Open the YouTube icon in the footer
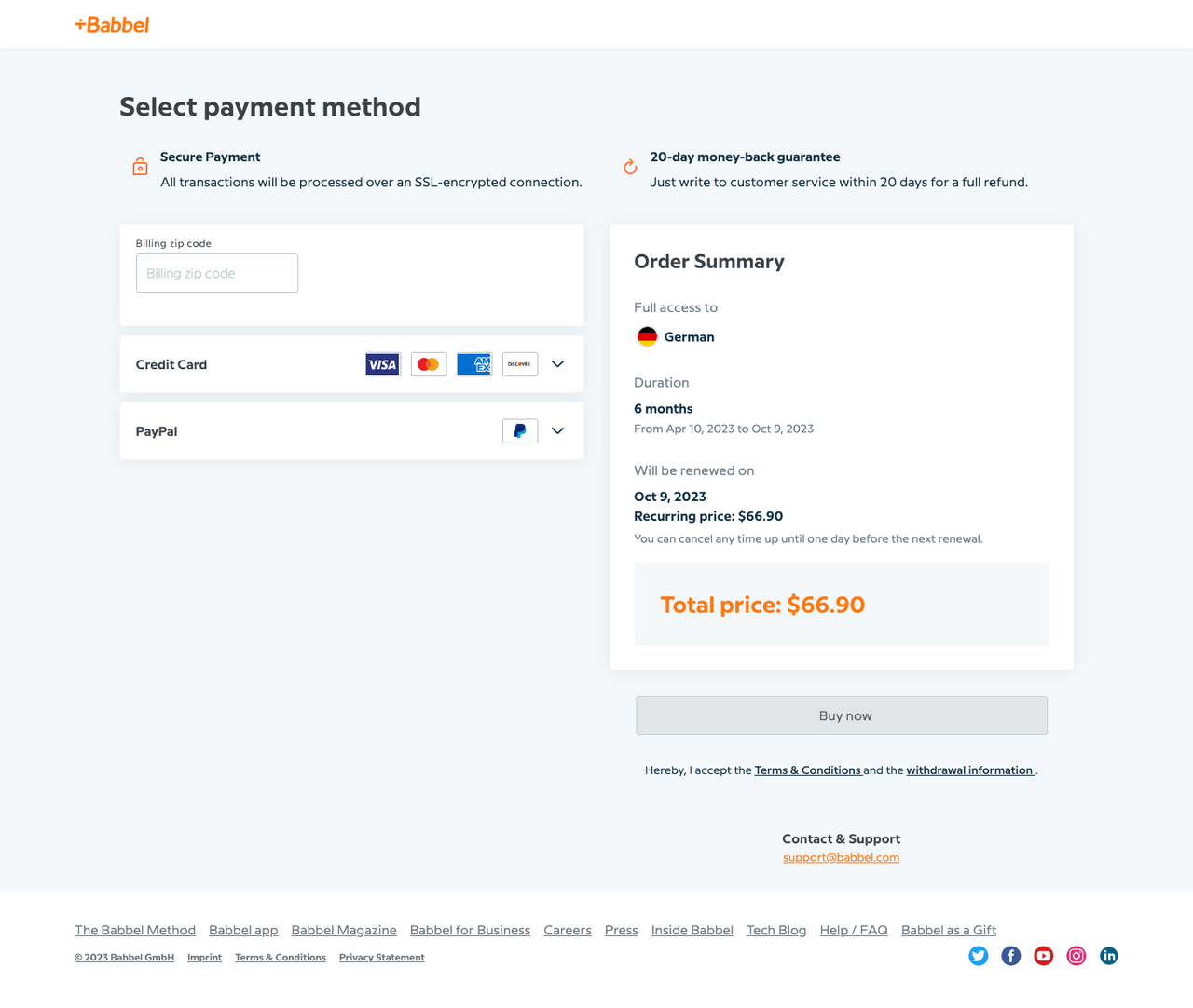This screenshot has width=1193, height=1008. (x=1043, y=956)
